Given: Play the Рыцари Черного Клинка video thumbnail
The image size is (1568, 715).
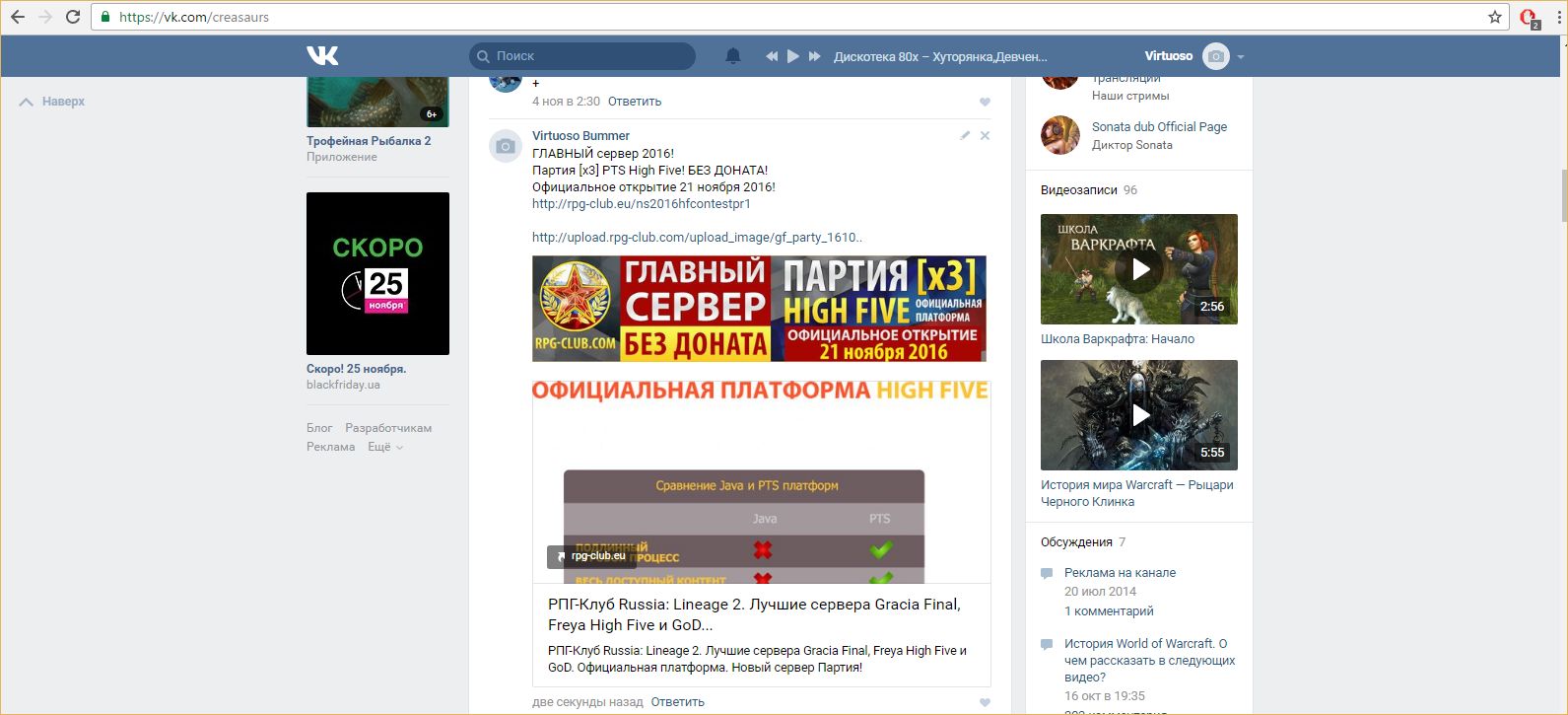Looking at the screenshot, I should (x=1139, y=415).
